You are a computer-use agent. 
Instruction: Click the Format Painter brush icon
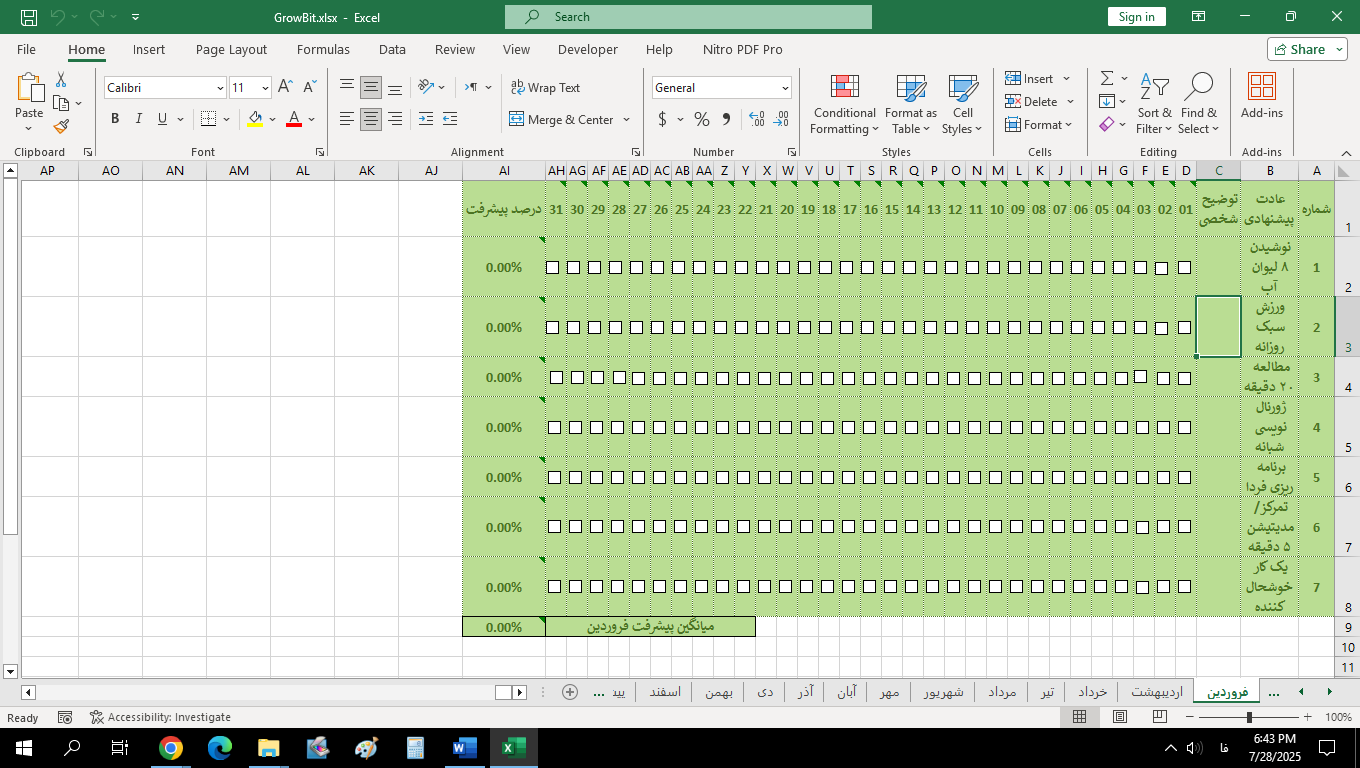click(62, 127)
